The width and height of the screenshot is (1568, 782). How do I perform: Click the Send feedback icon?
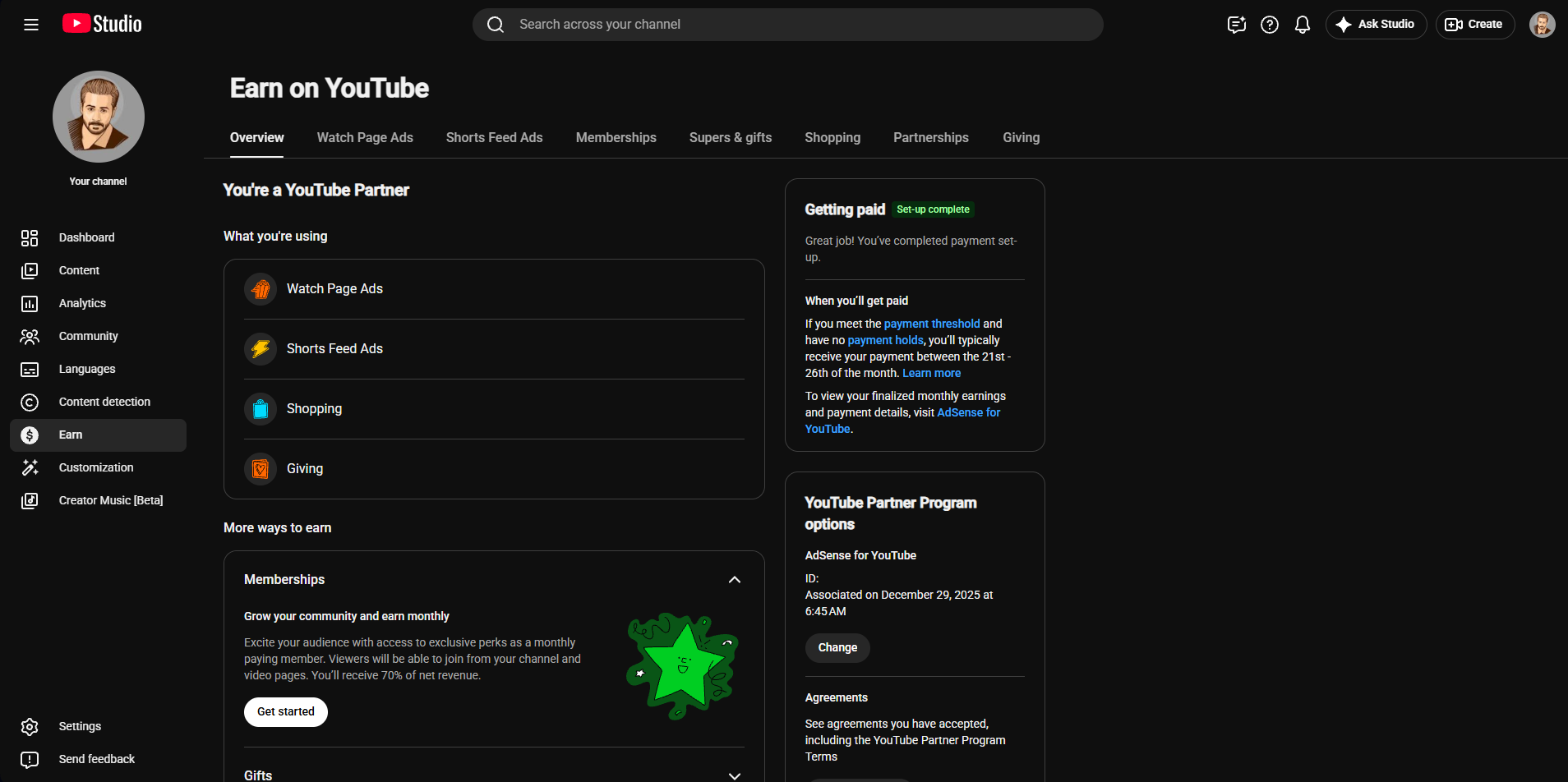[30, 759]
